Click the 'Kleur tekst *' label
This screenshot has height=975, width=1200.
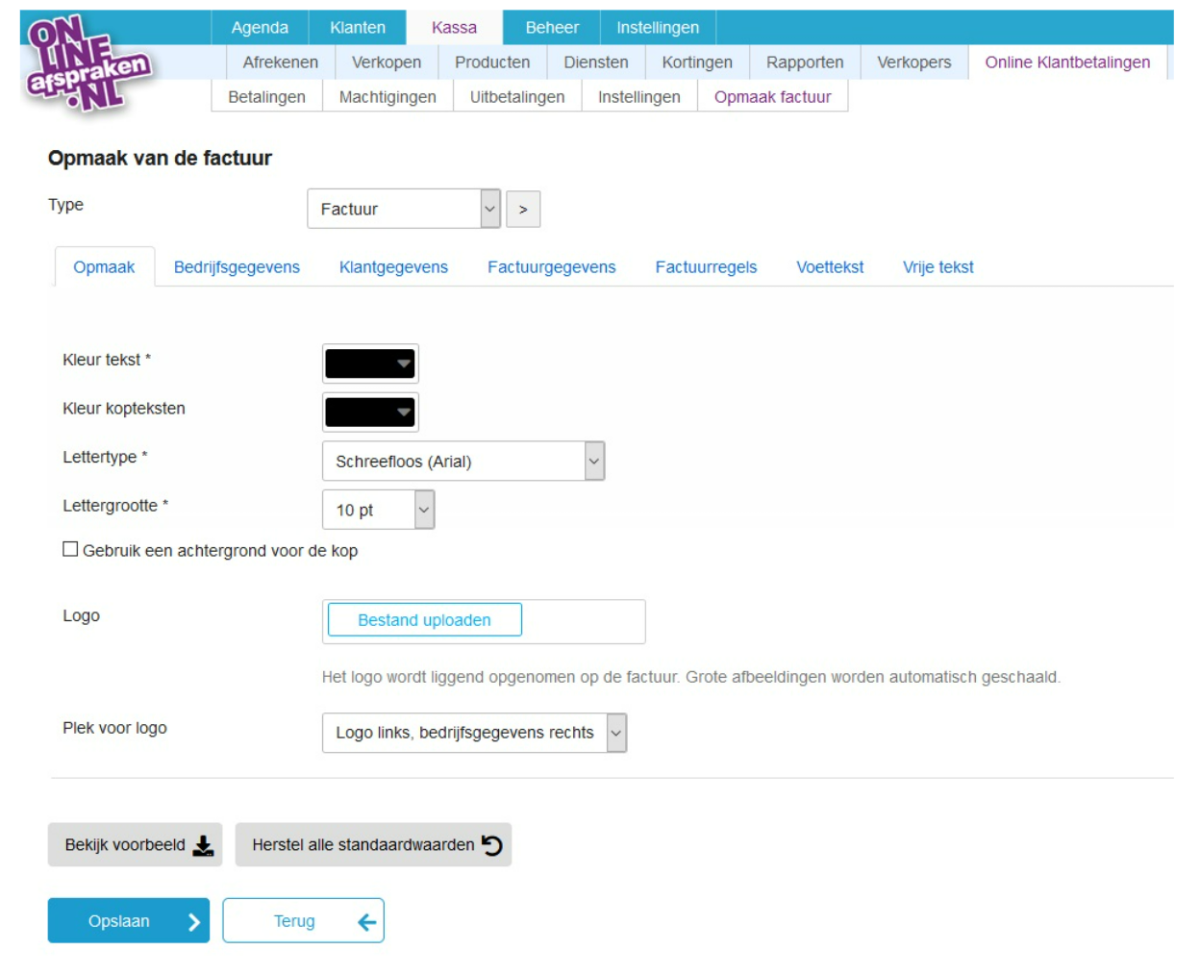(106, 359)
